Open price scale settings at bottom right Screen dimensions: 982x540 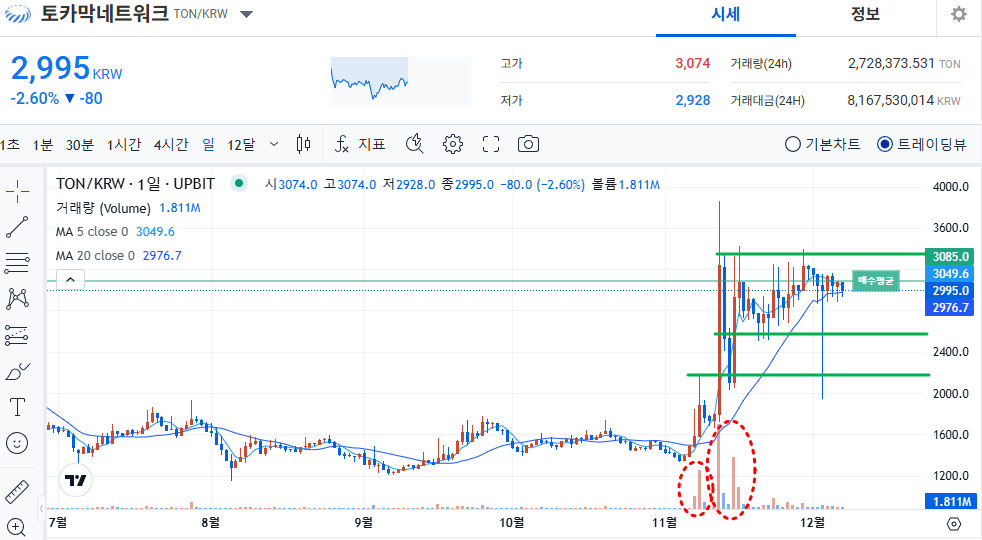tap(954, 524)
